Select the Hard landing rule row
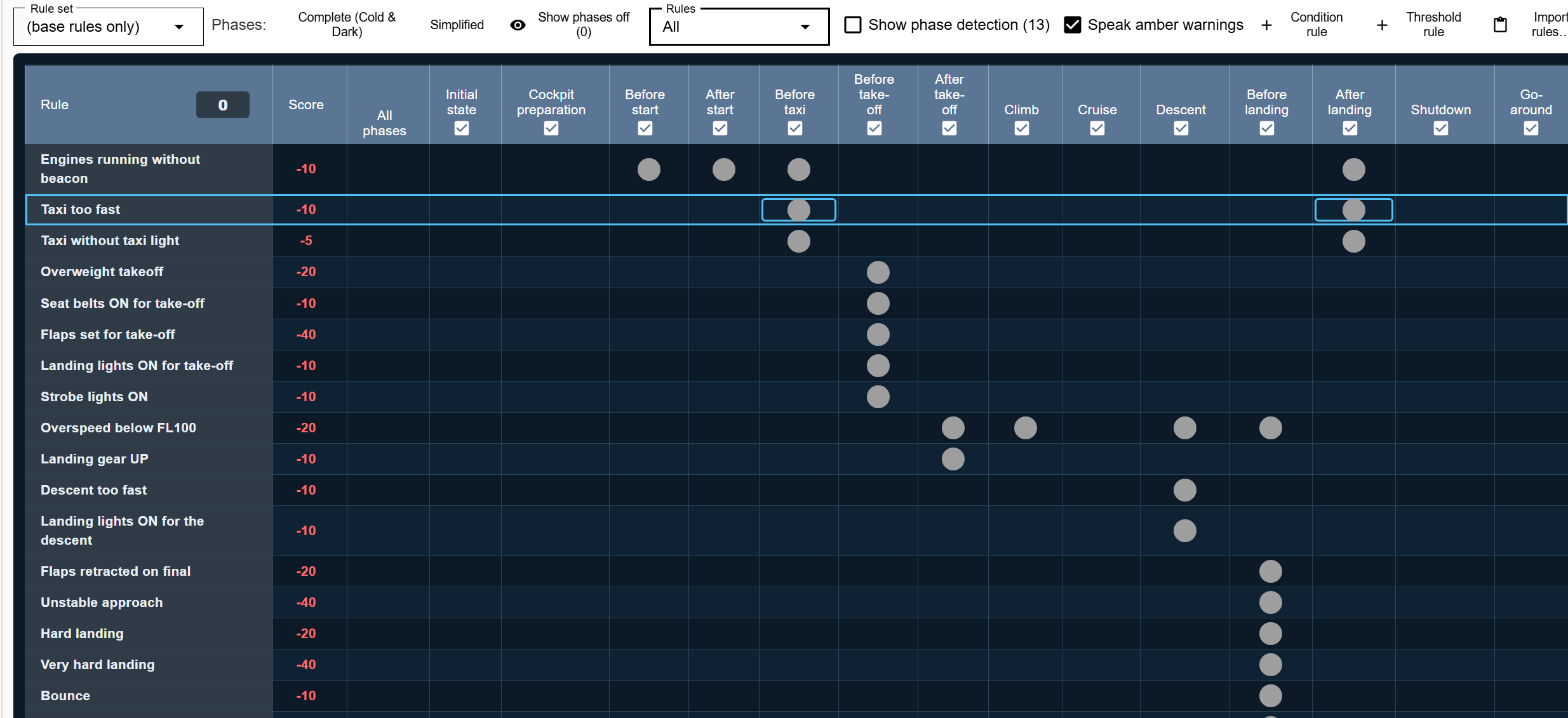 pos(796,634)
